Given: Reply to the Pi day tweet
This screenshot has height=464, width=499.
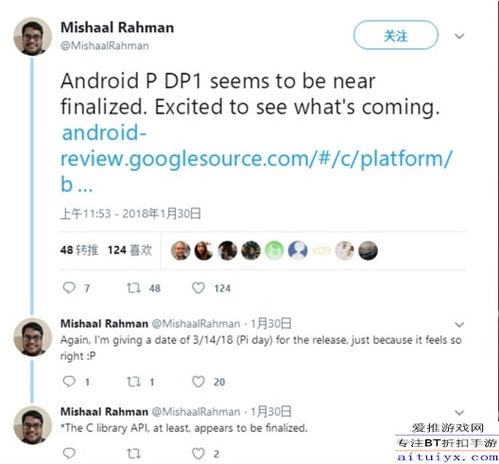Looking at the screenshot, I should 69,381.
